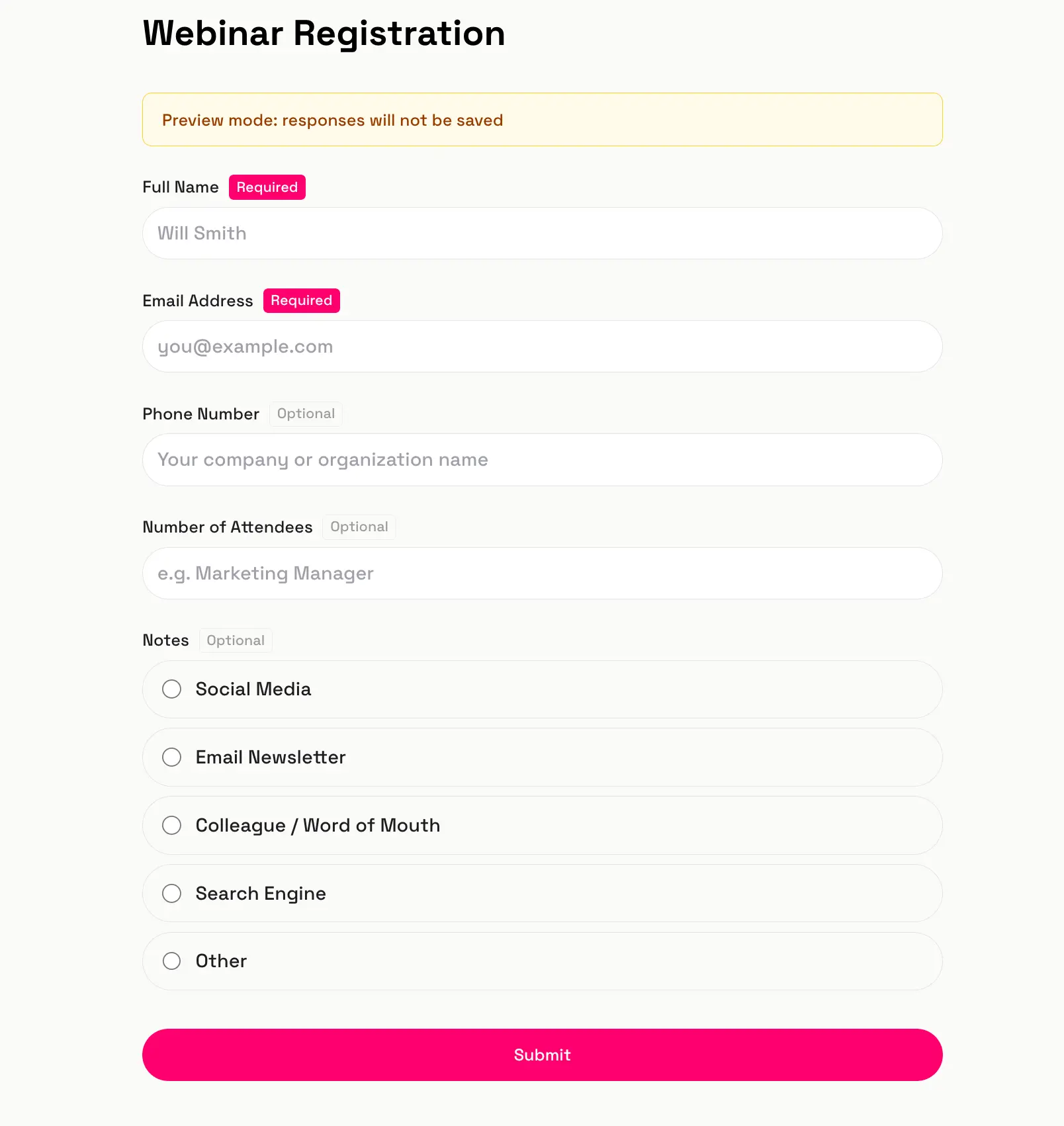The height and width of the screenshot is (1126, 1064).
Task: Click the Optional badge beside Notes
Action: (x=236, y=640)
